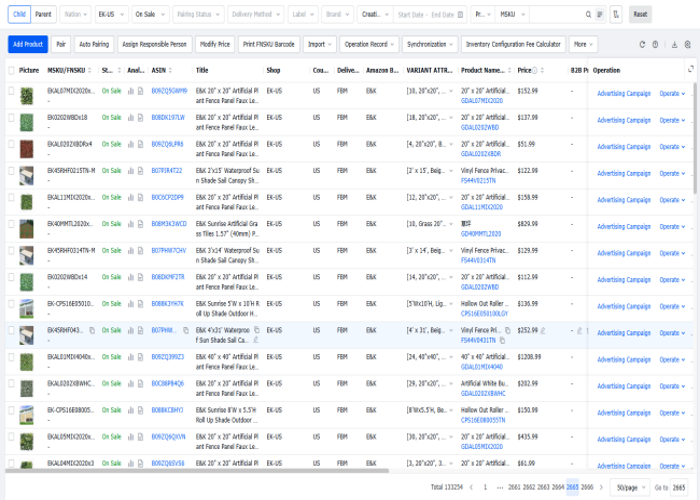Check the EK40MMTL2020 row checkbox
The height and width of the screenshot is (500, 700).
click(x=11, y=224)
